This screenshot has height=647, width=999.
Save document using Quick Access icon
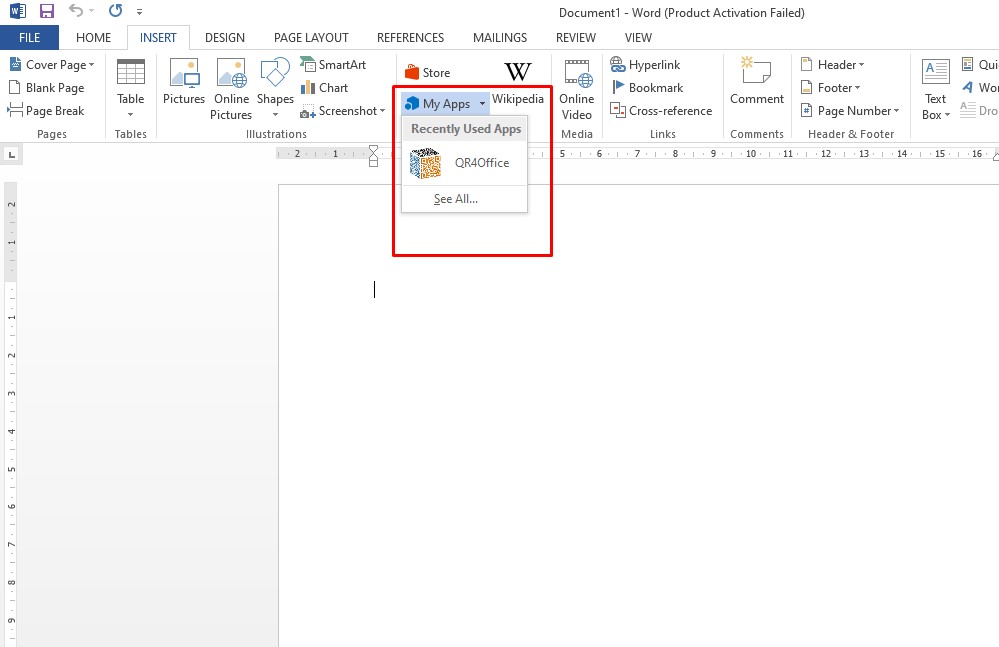coord(46,12)
